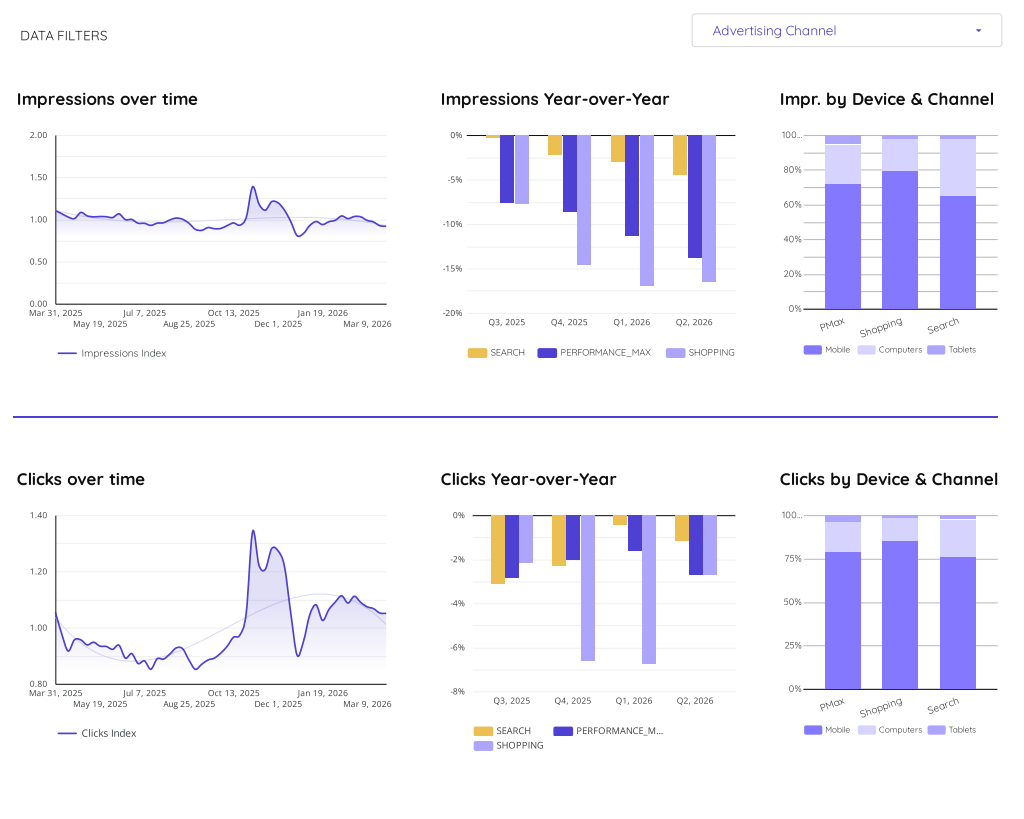The height and width of the screenshot is (819, 1024).
Task: Click 'Mar 9, 2026' label on Impressions over time axis
Action: click(x=367, y=324)
